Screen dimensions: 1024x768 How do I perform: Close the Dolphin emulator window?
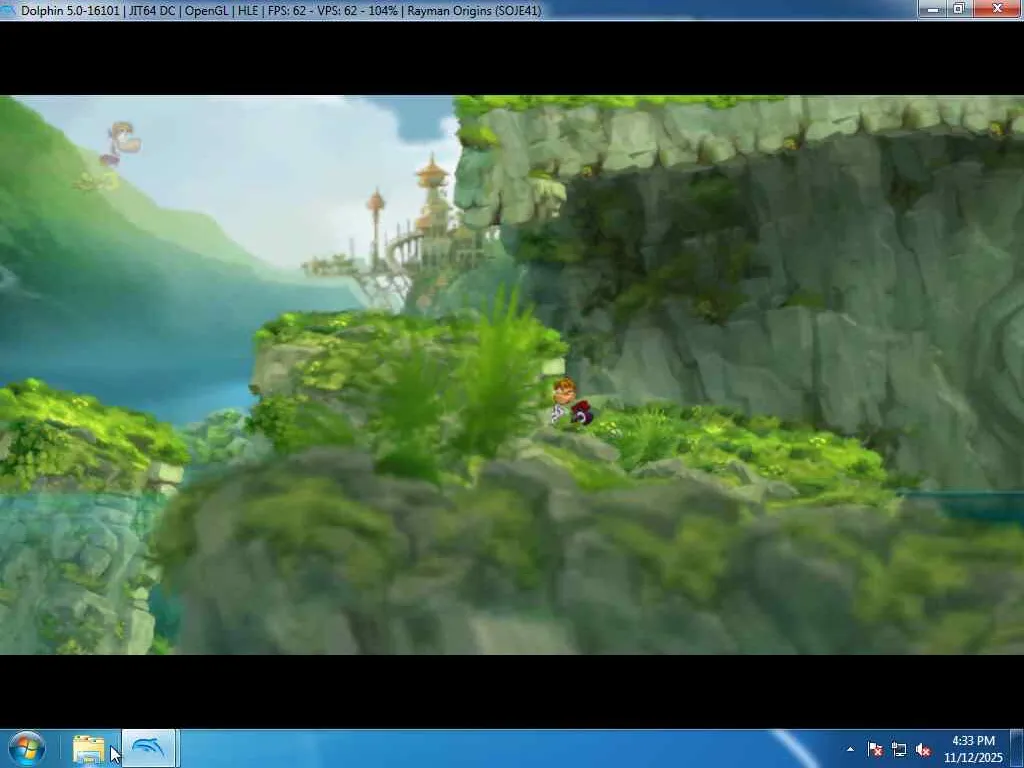pos(997,8)
